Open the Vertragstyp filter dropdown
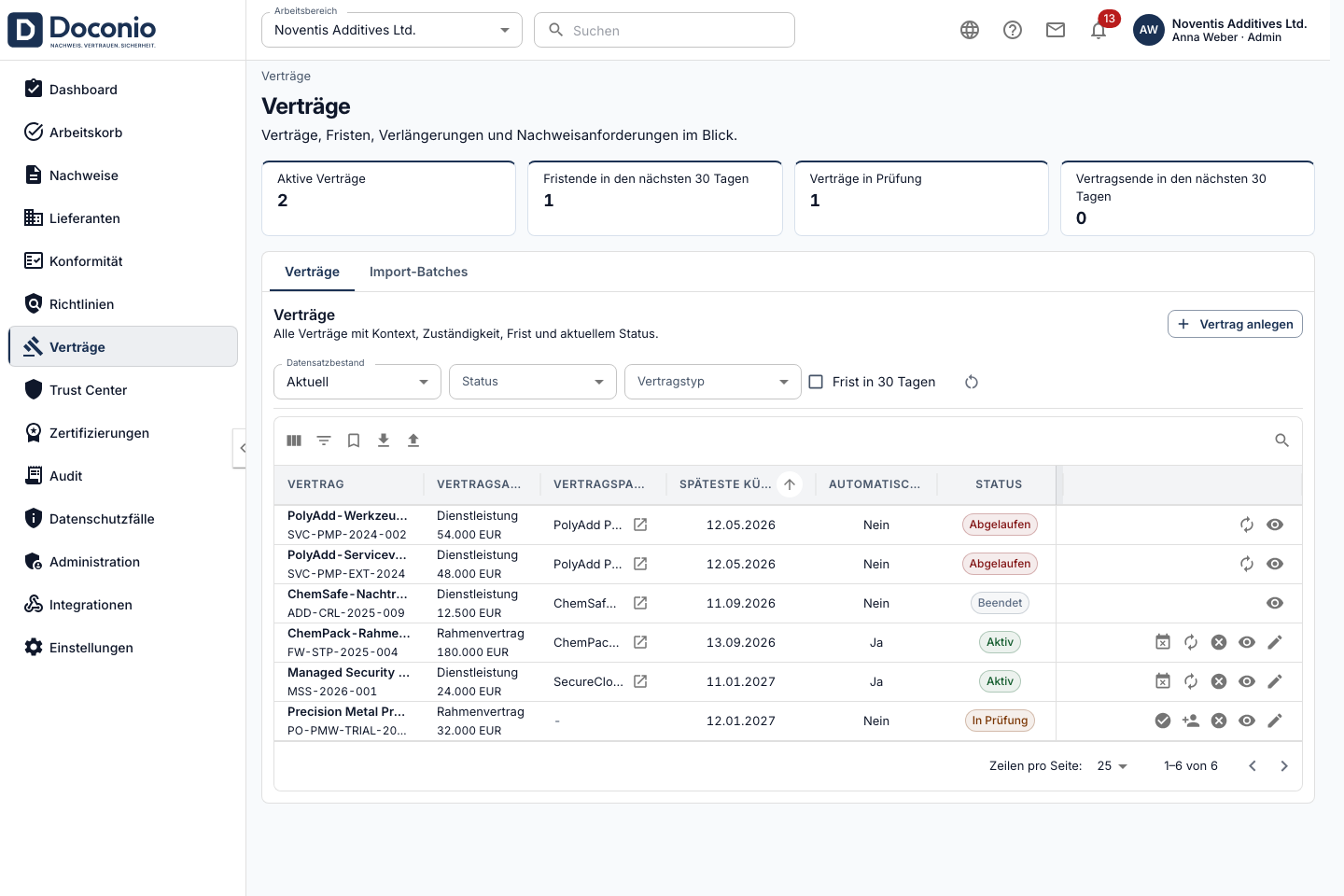 713,382
